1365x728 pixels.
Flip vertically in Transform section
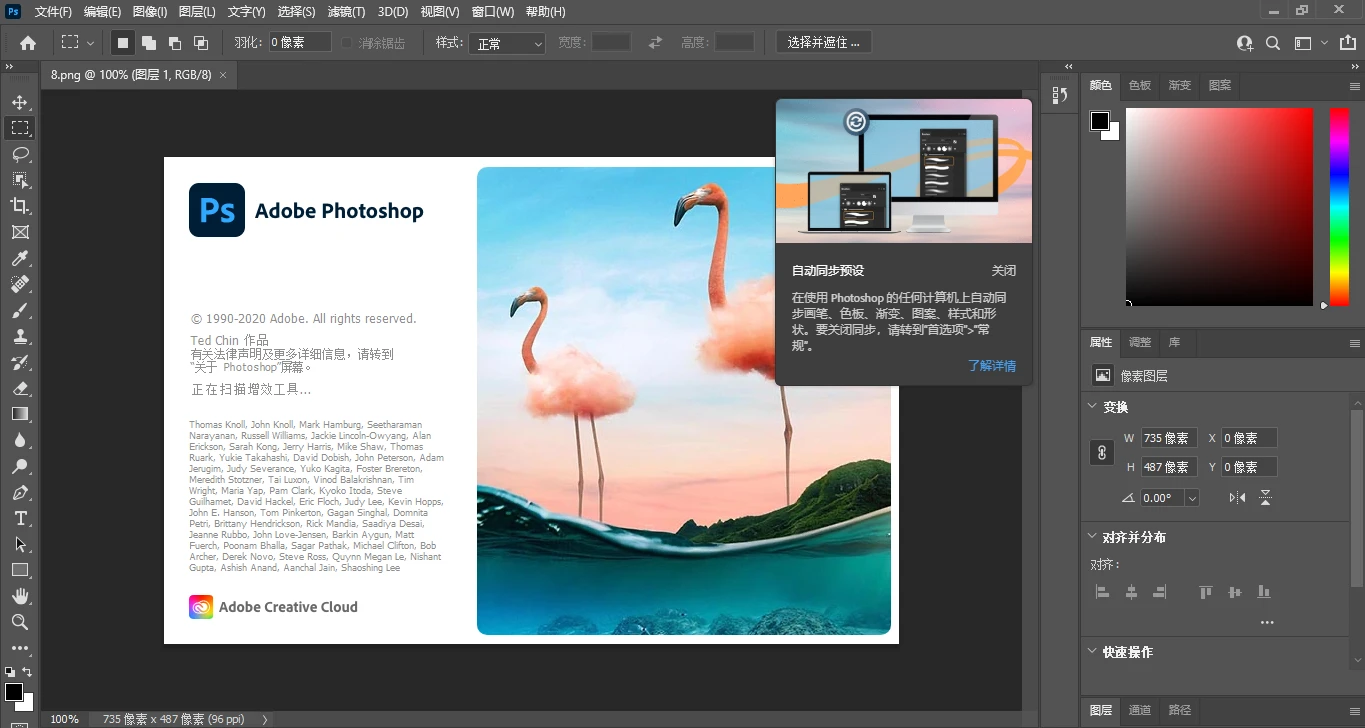click(1265, 497)
